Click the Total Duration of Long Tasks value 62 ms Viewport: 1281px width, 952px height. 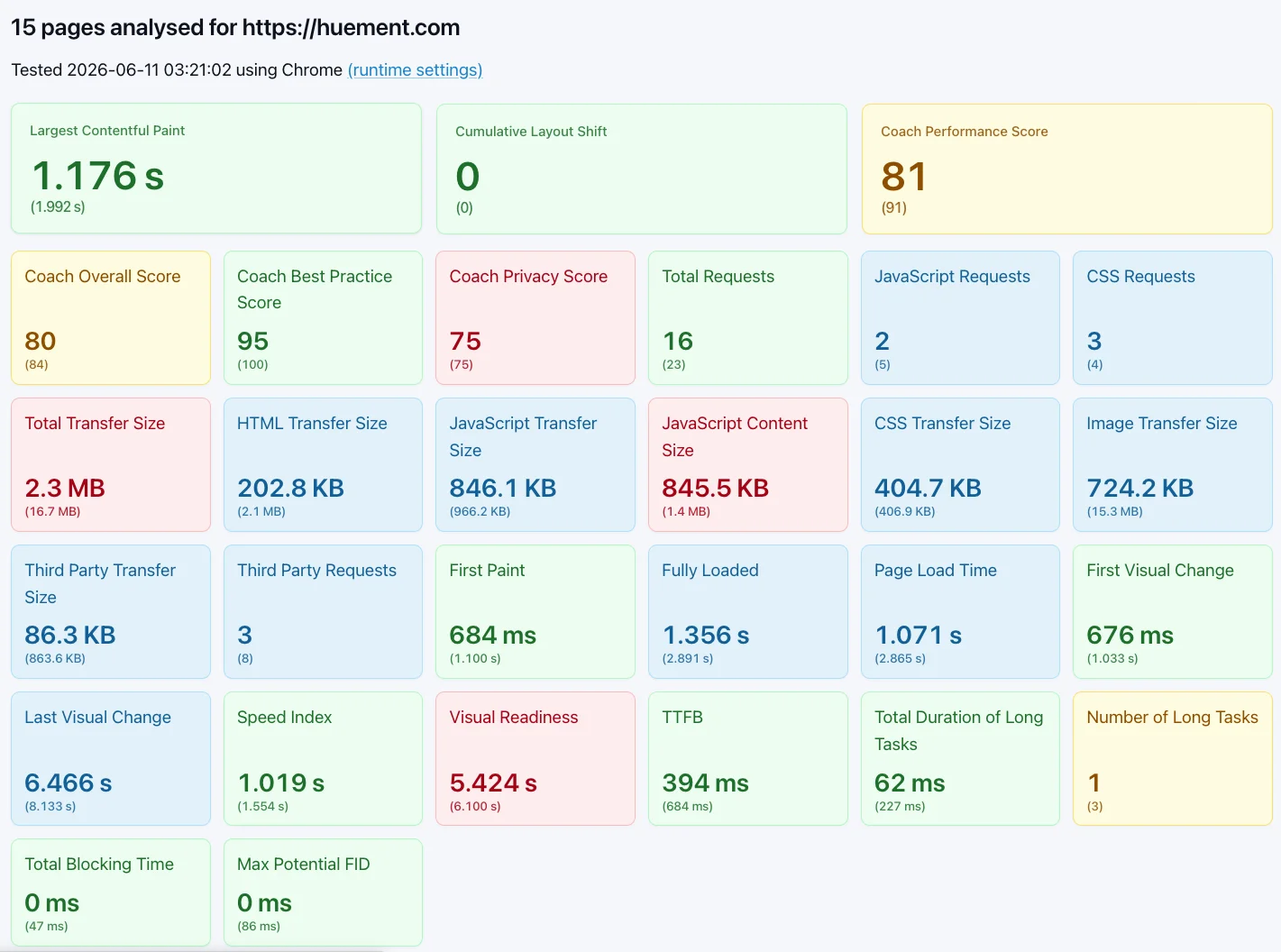point(910,783)
